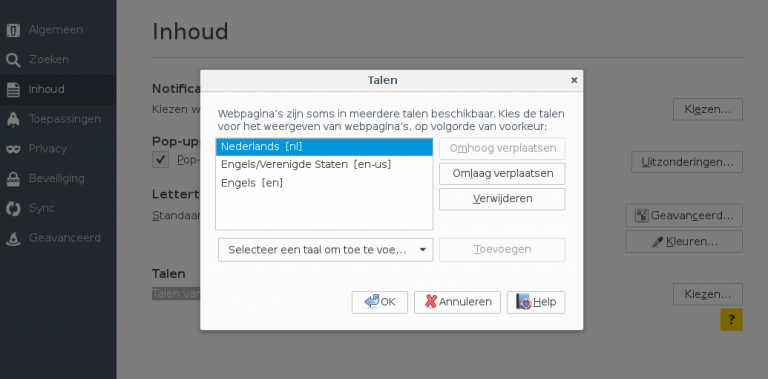Click the red X icon on Annuleren
This screenshot has height=379, width=768.
(431, 301)
